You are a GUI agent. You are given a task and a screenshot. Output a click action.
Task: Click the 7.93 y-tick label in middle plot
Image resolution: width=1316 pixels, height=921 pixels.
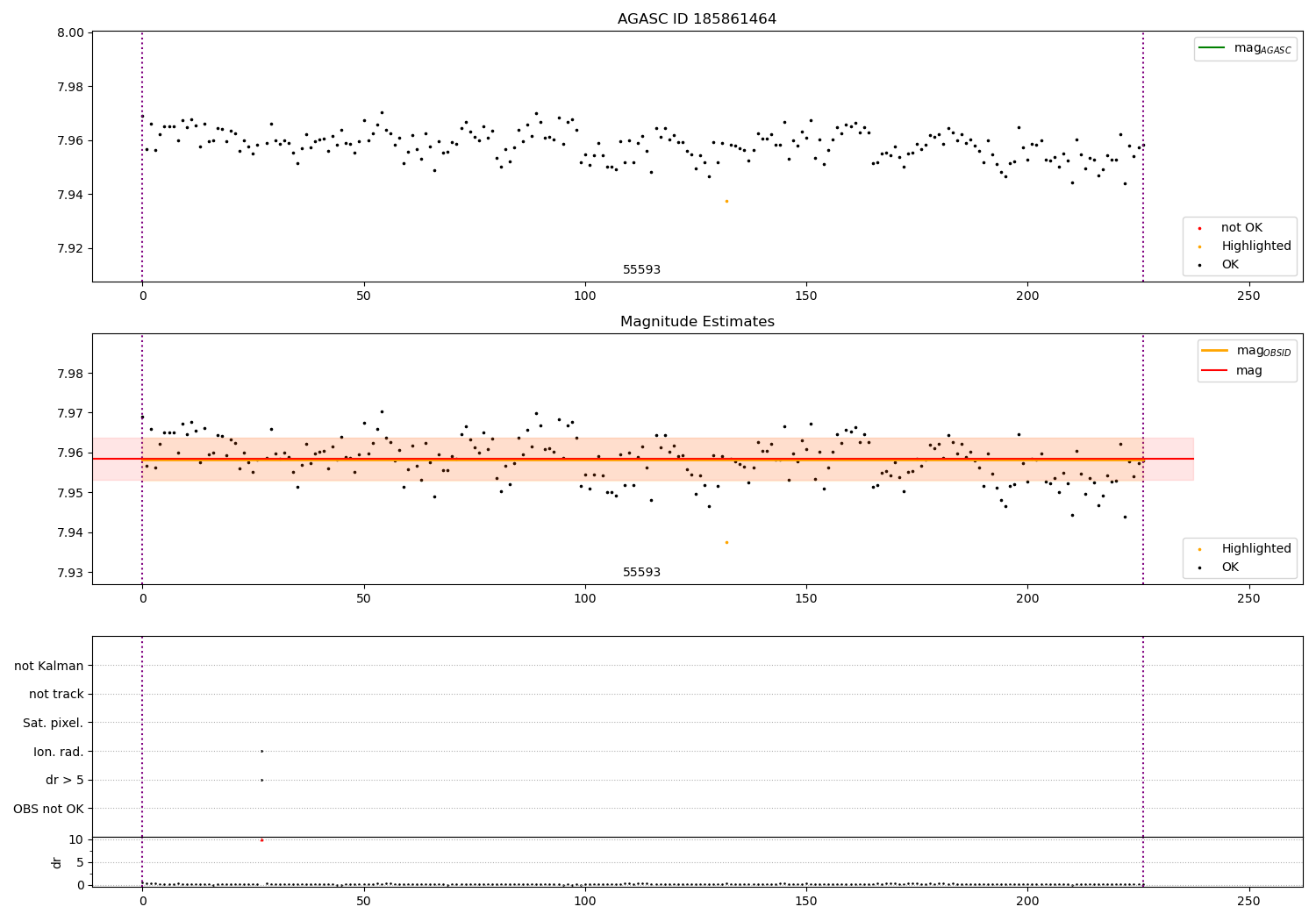point(70,573)
